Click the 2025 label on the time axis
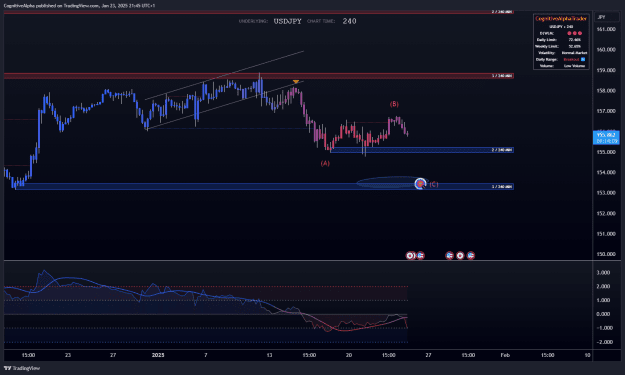Image resolution: width=625 pixels, height=375 pixels. pos(158,355)
